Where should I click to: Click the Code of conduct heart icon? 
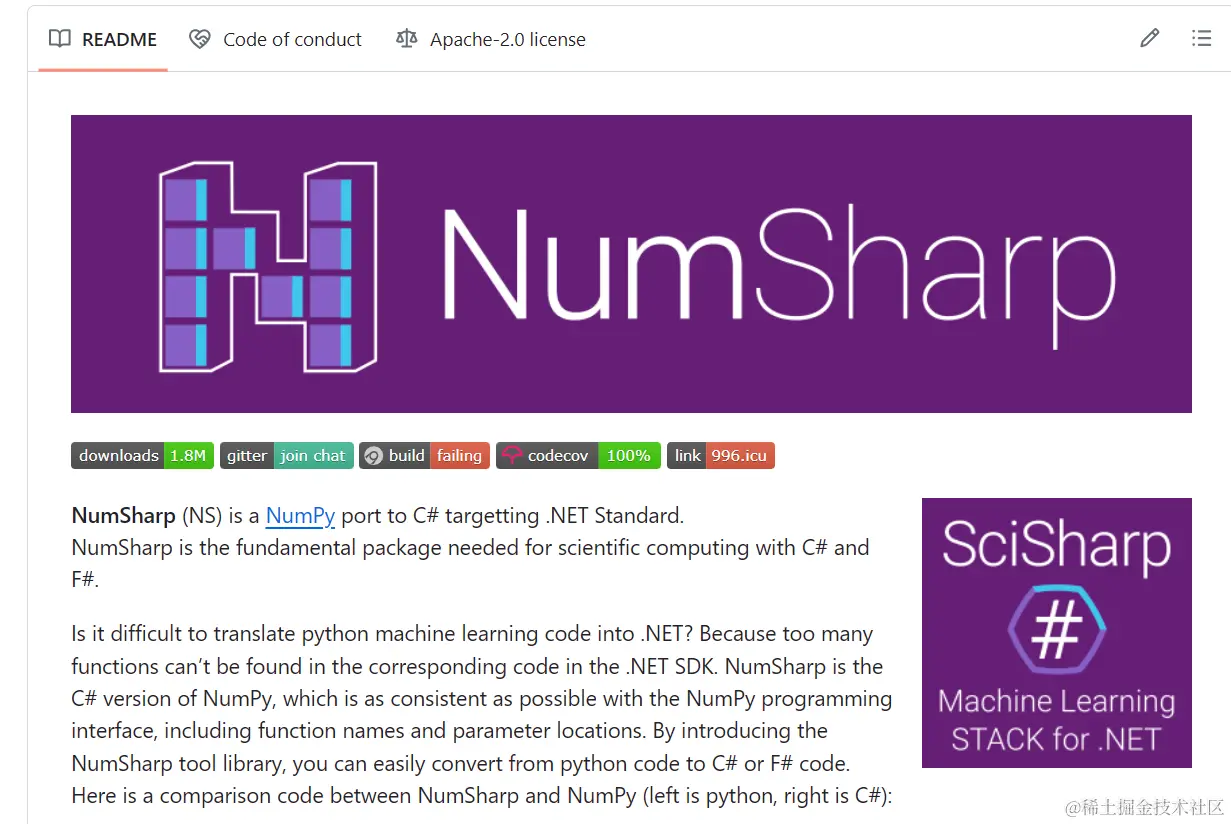[x=200, y=39]
